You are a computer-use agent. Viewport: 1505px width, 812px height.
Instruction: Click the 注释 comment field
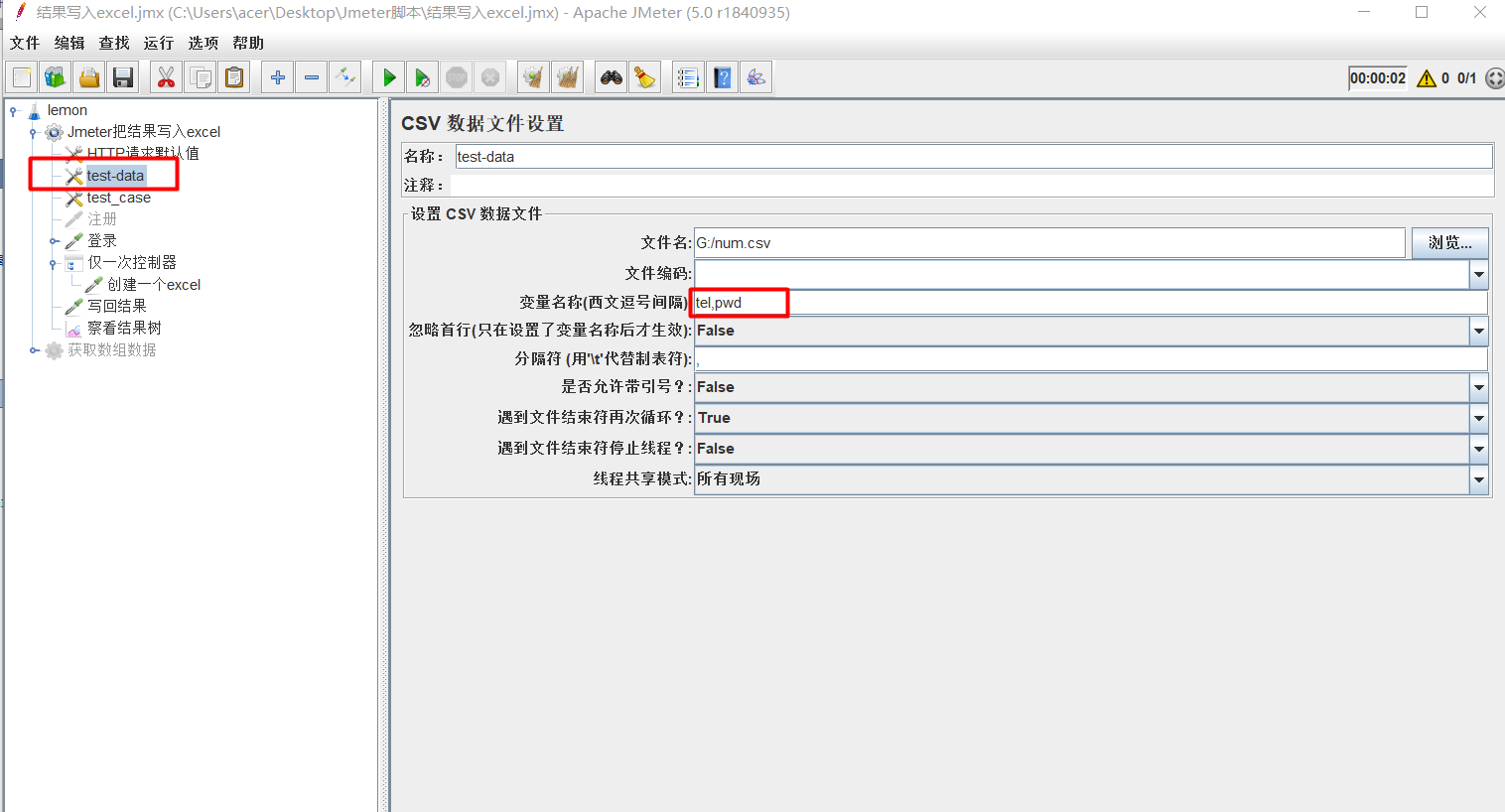(972, 186)
